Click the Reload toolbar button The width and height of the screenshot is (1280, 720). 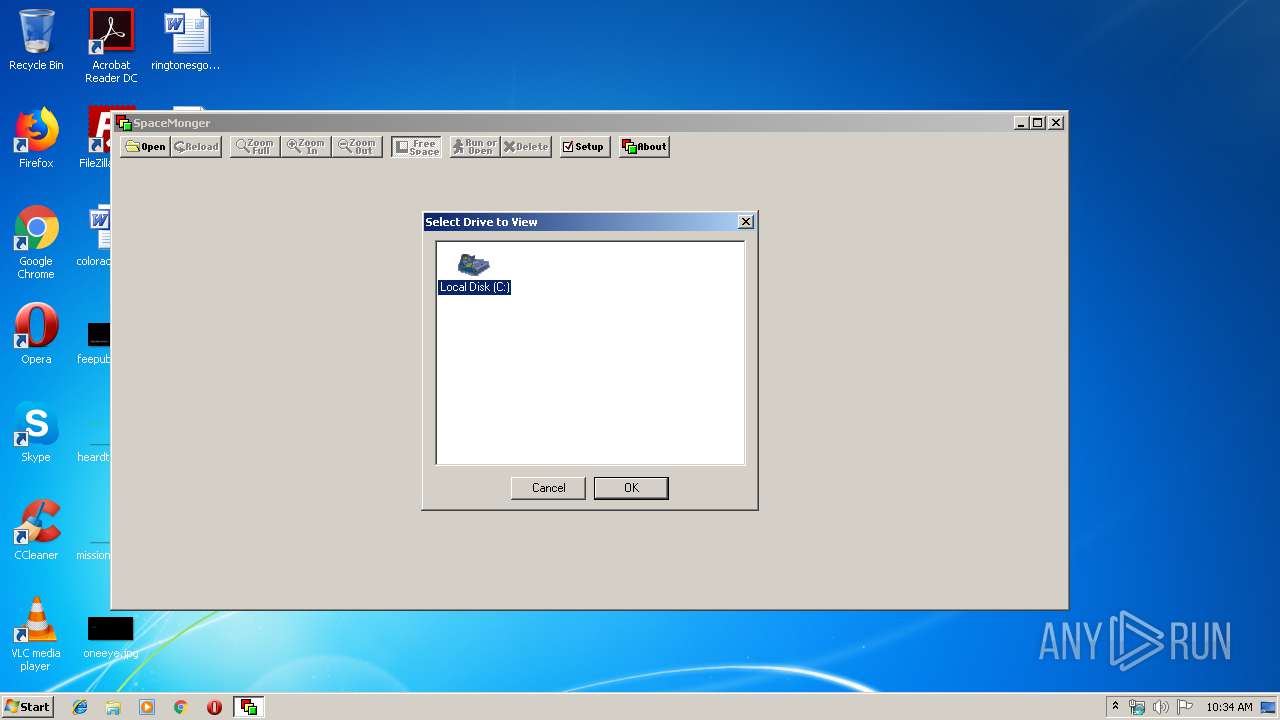point(196,147)
